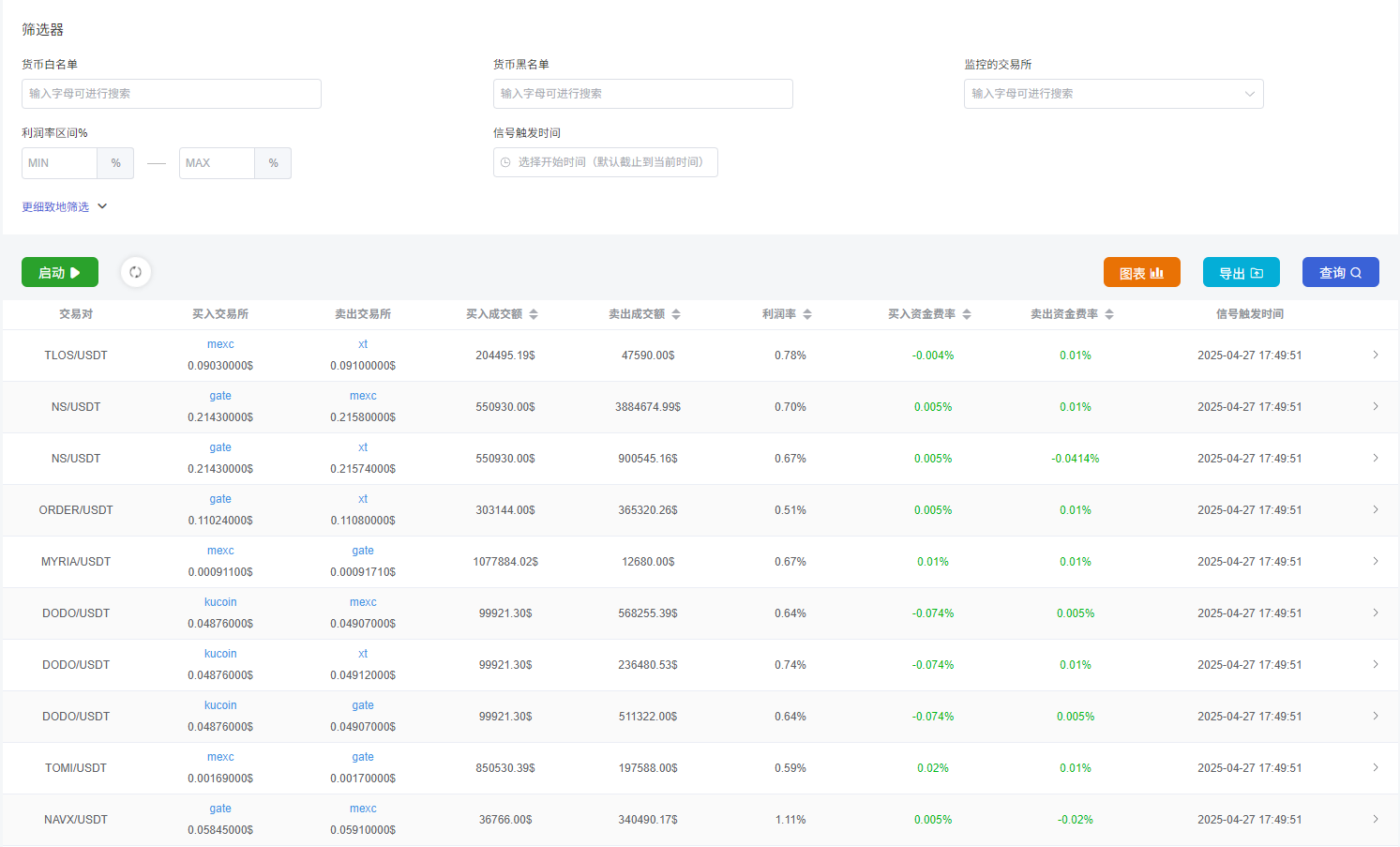
Task: Focus the 货币白名单 search field
Action: (172, 94)
